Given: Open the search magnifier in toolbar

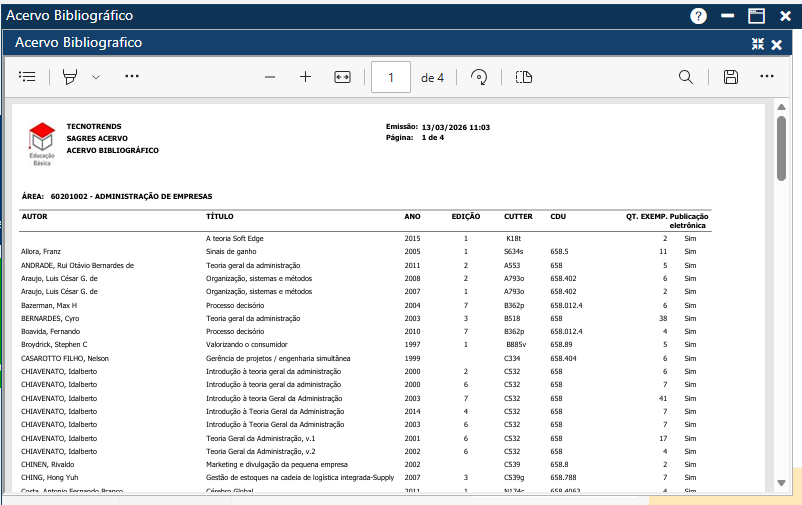Looking at the screenshot, I should pyautogui.click(x=686, y=77).
